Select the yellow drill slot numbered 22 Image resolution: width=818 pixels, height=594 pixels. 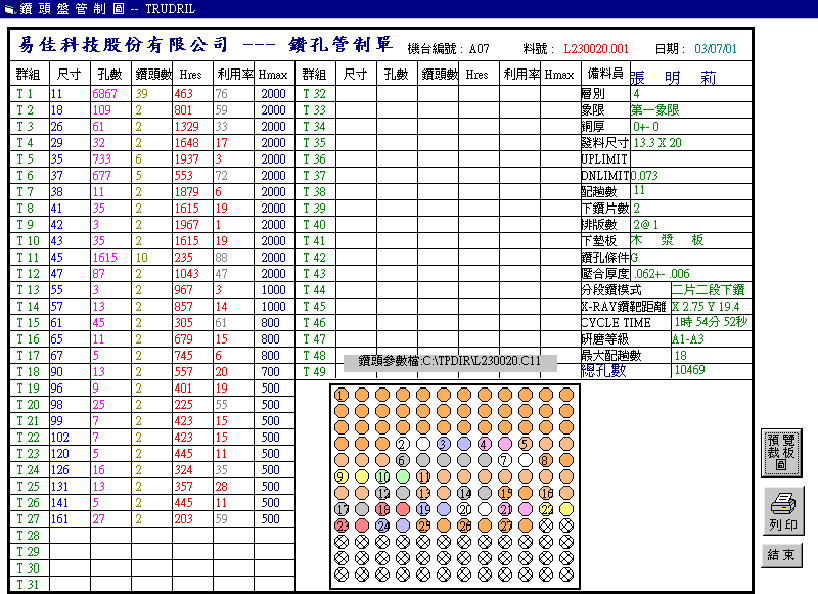546,509
